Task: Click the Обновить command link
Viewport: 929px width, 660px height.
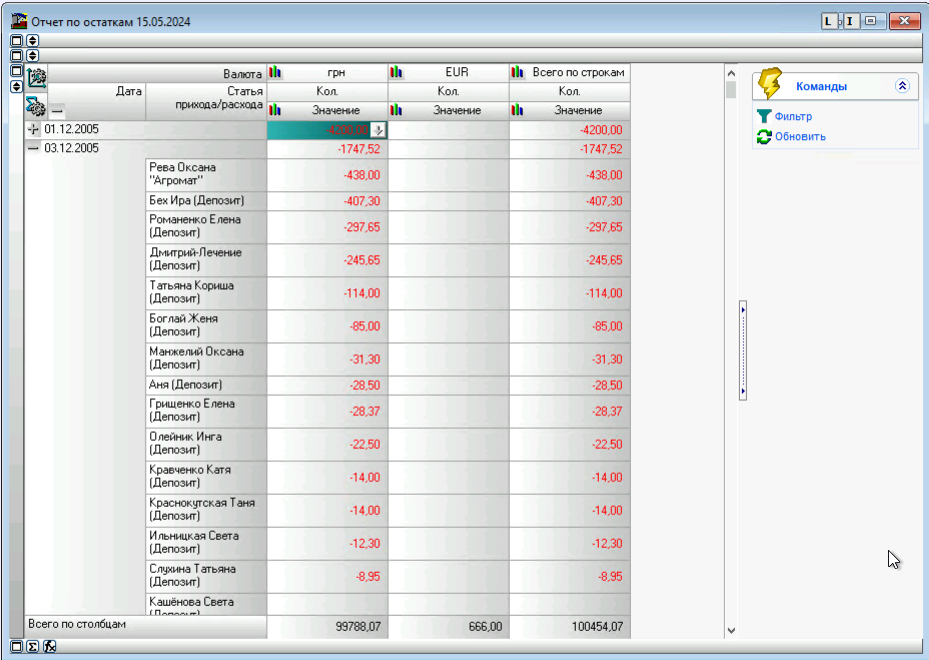Action: tap(800, 136)
